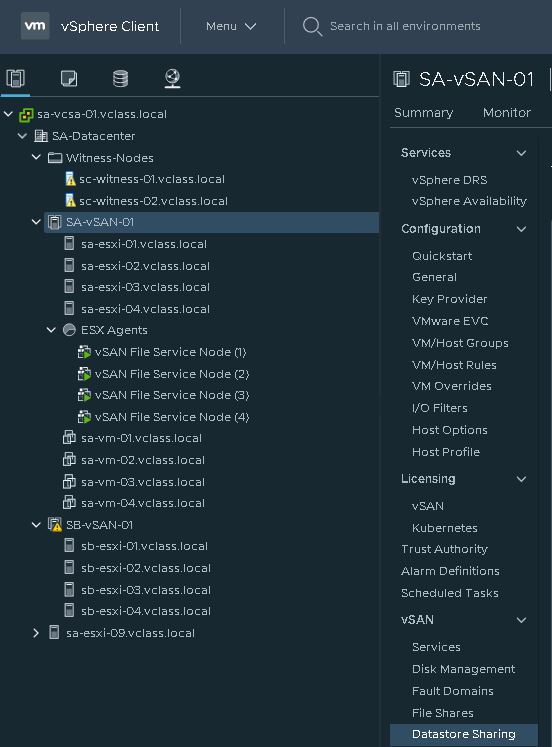
Task: Open Quickstart configuration
Action: [442, 256]
